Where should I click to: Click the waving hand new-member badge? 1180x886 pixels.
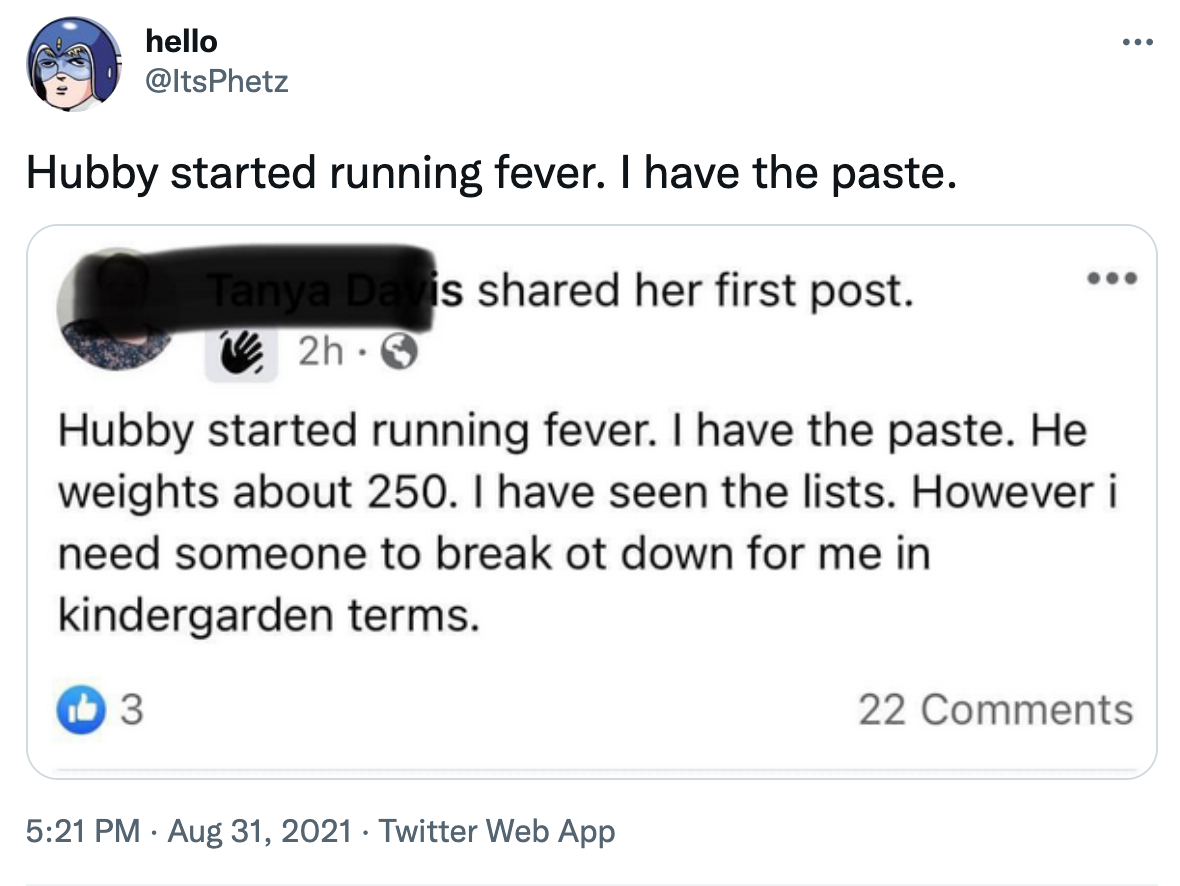coord(240,353)
